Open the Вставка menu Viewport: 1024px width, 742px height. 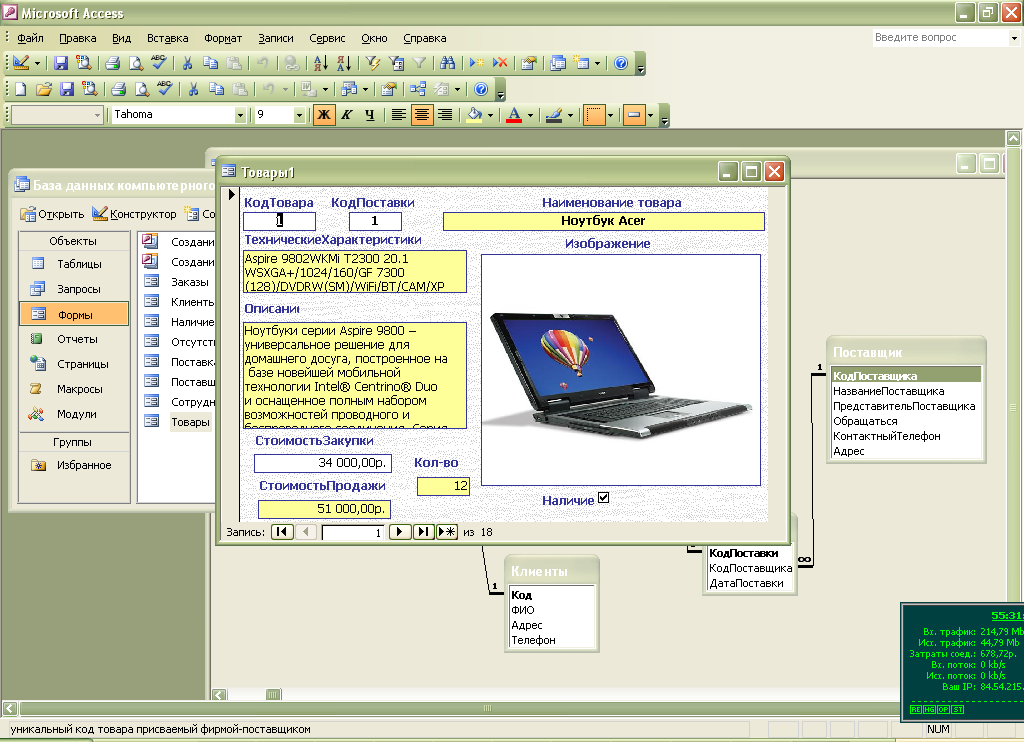167,38
